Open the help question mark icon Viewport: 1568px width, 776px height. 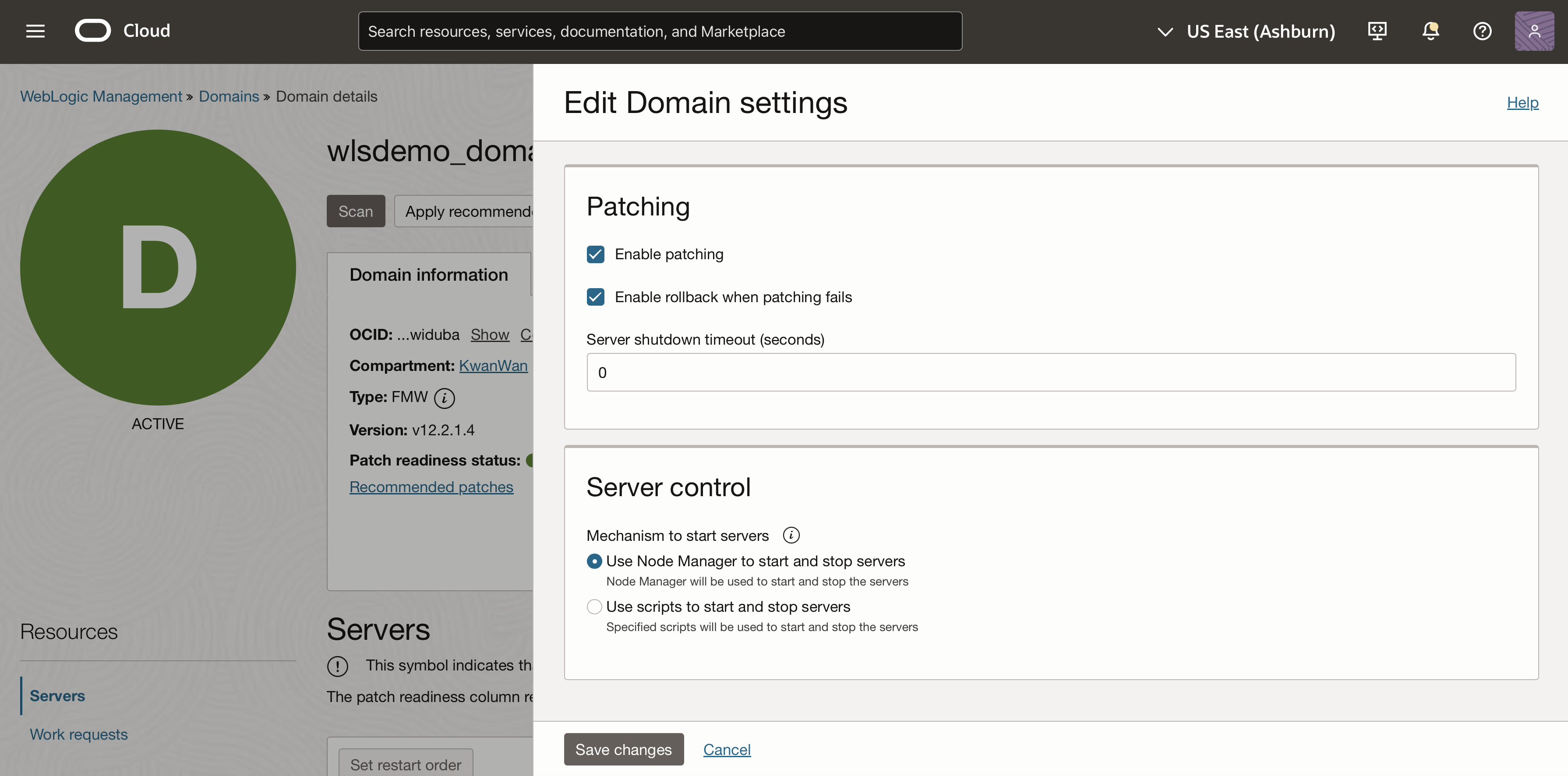click(x=1482, y=31)
